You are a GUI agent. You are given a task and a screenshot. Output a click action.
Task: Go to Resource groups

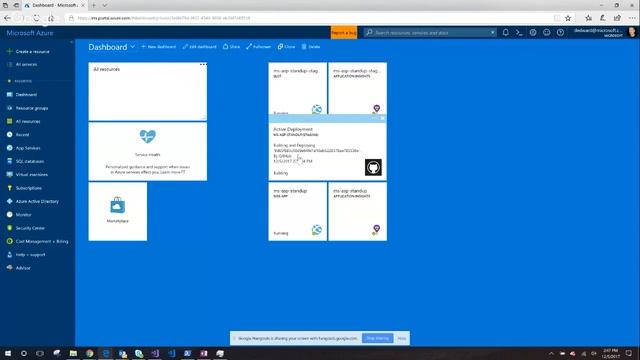pyautogui.click(x=32, y=108)
